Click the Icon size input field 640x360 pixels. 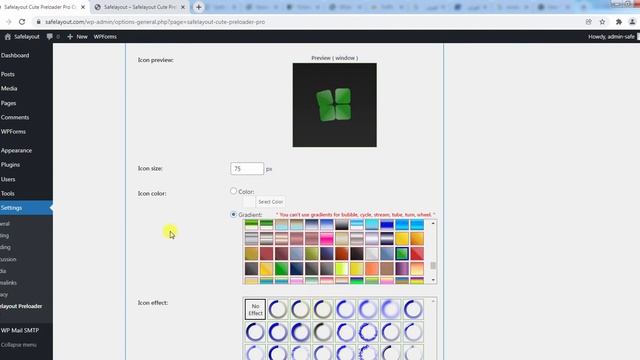(247, 169)
